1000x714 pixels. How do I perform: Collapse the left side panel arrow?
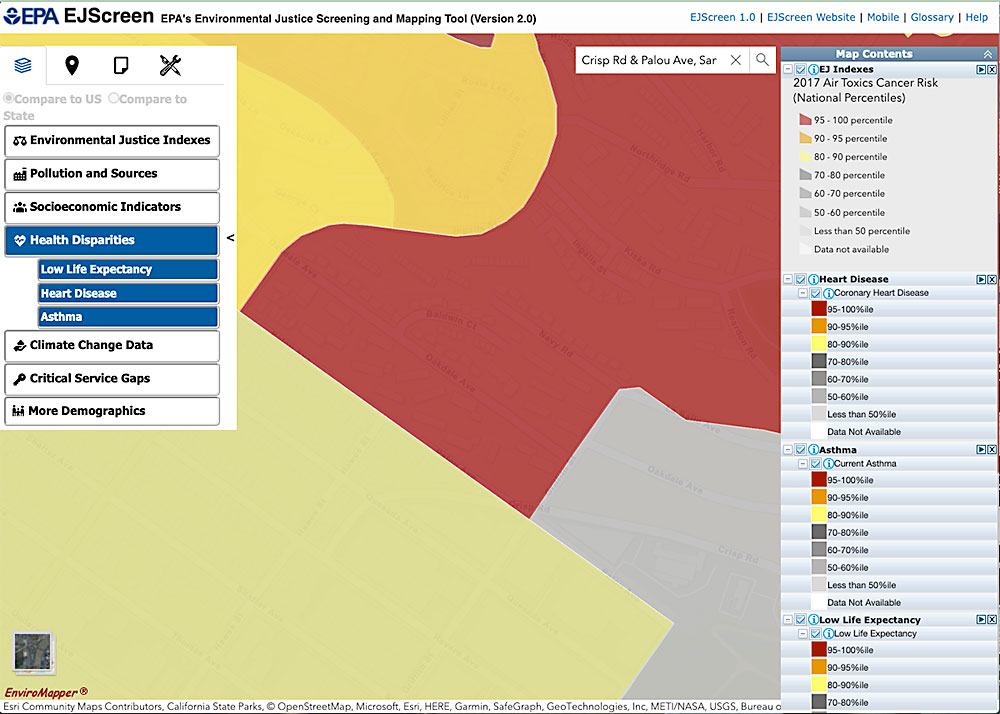pos(231,238)
